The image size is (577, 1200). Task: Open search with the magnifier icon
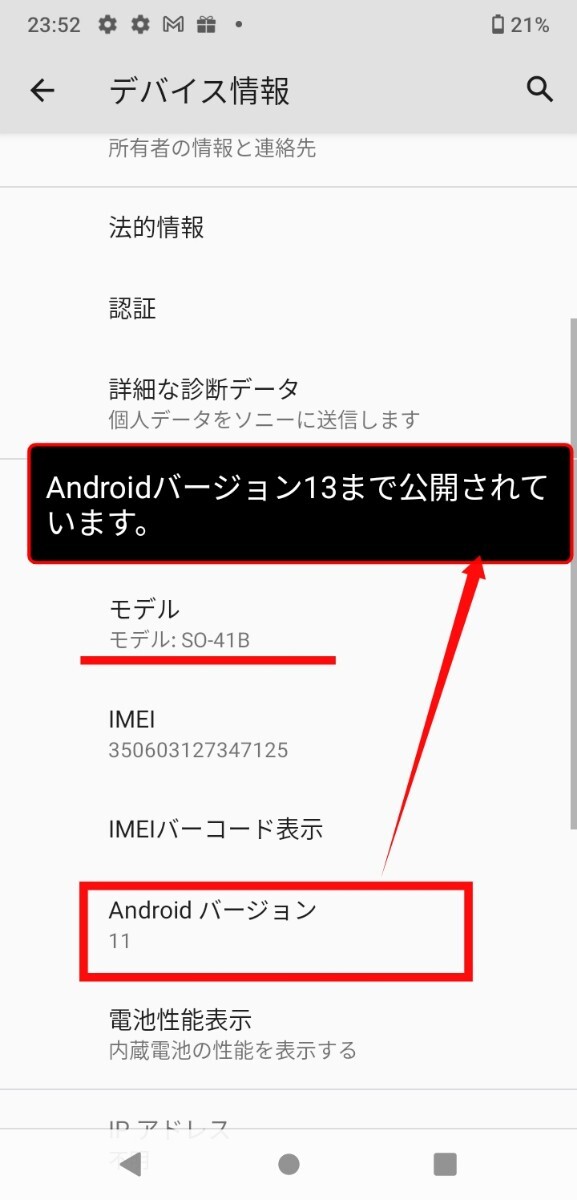click(x=540, y=89)
